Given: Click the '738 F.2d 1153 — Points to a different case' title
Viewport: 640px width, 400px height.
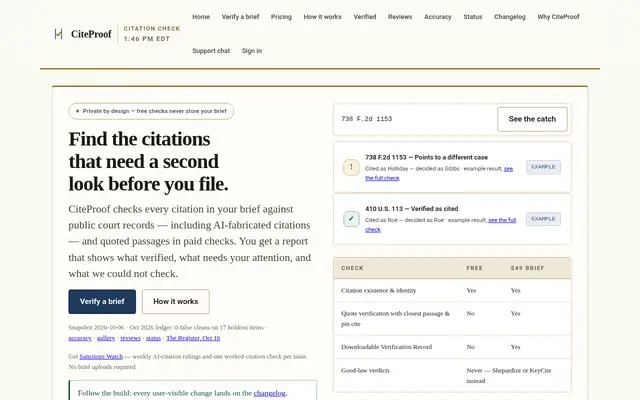Looking at the screenshot, I should coord(427,157).
